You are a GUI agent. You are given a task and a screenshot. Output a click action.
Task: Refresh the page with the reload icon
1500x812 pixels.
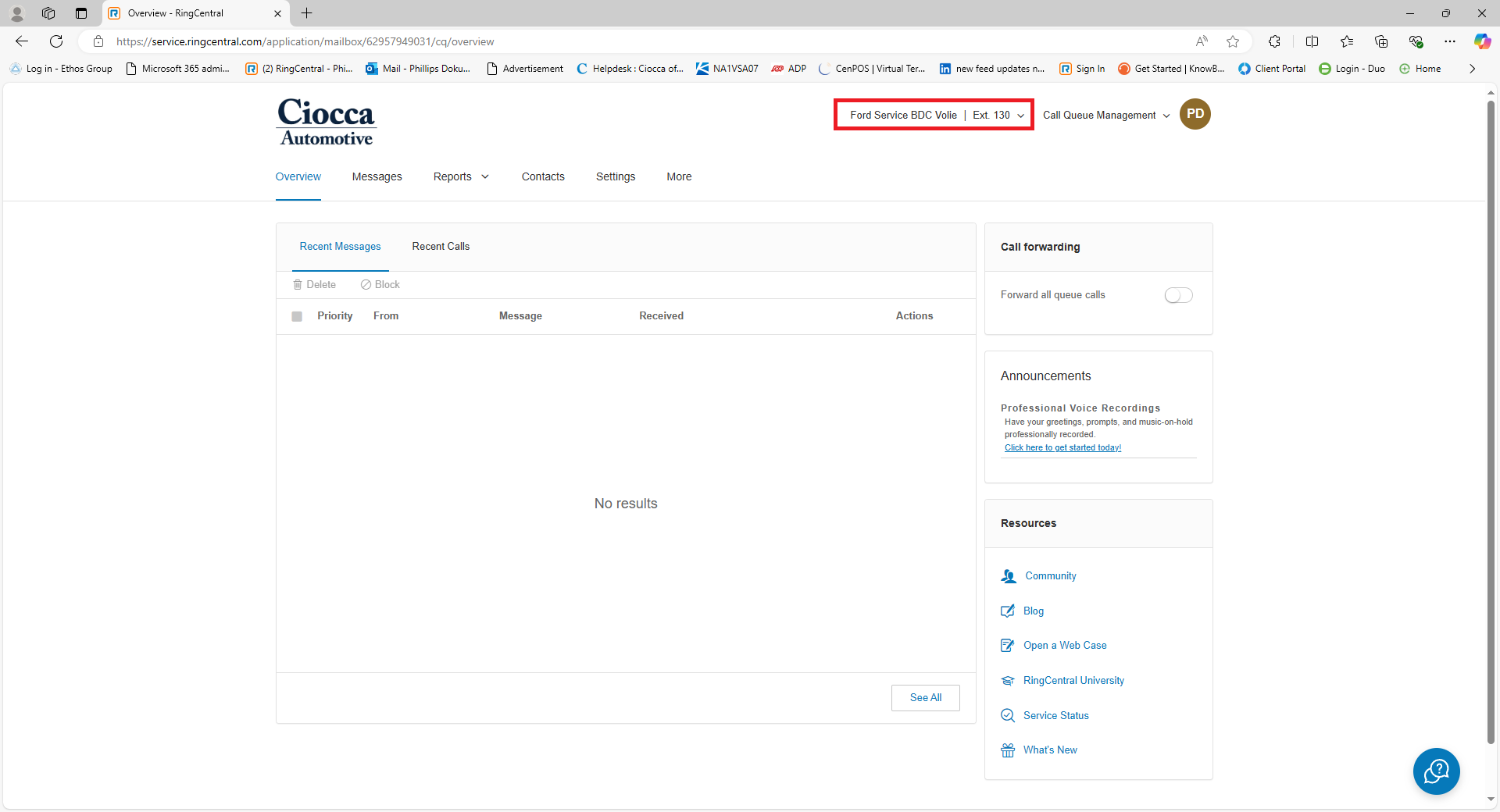56,41
